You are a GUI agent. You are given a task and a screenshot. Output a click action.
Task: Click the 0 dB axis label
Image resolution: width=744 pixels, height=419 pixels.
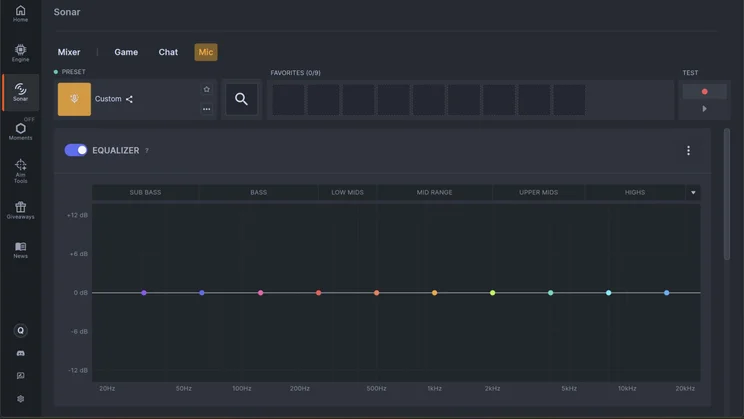[81, 292]
